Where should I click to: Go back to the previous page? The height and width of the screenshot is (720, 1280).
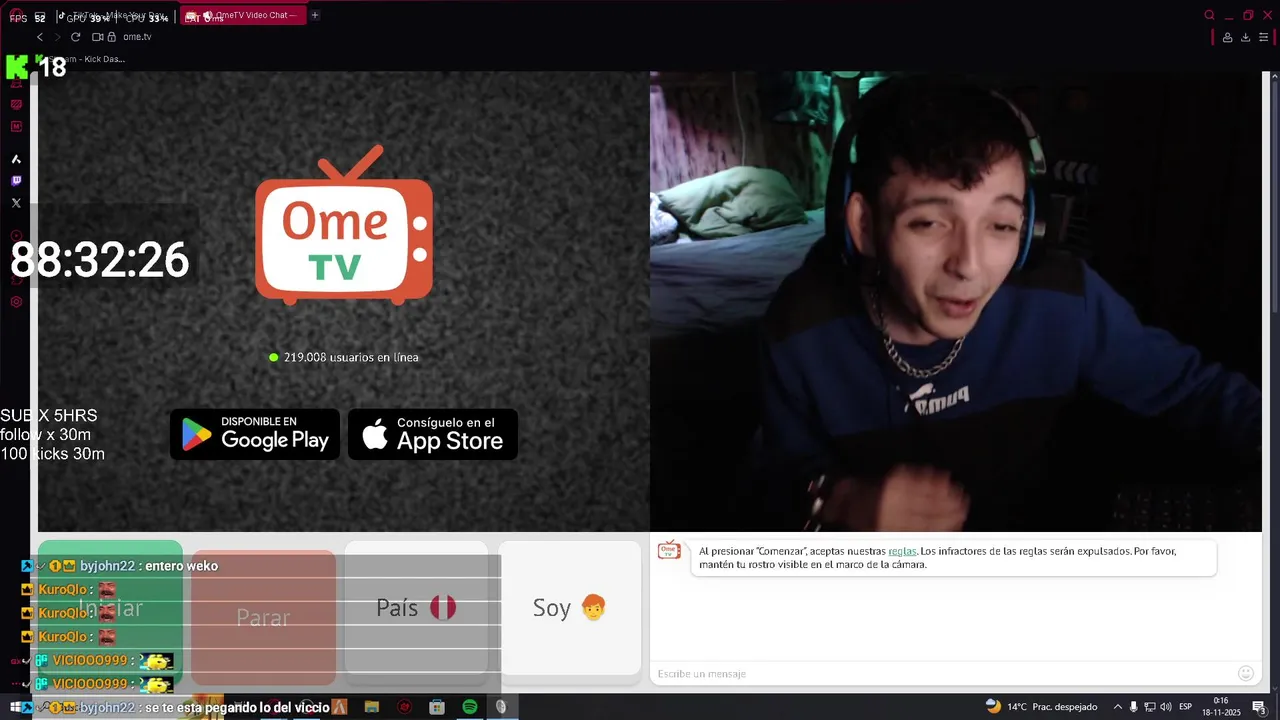coord(40,37)
